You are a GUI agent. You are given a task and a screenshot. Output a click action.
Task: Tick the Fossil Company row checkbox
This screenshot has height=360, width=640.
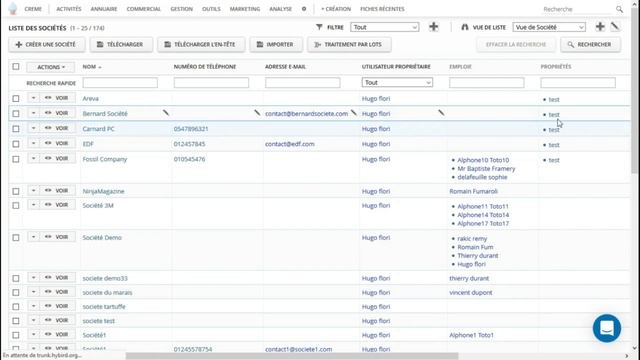tap(16, 159)
